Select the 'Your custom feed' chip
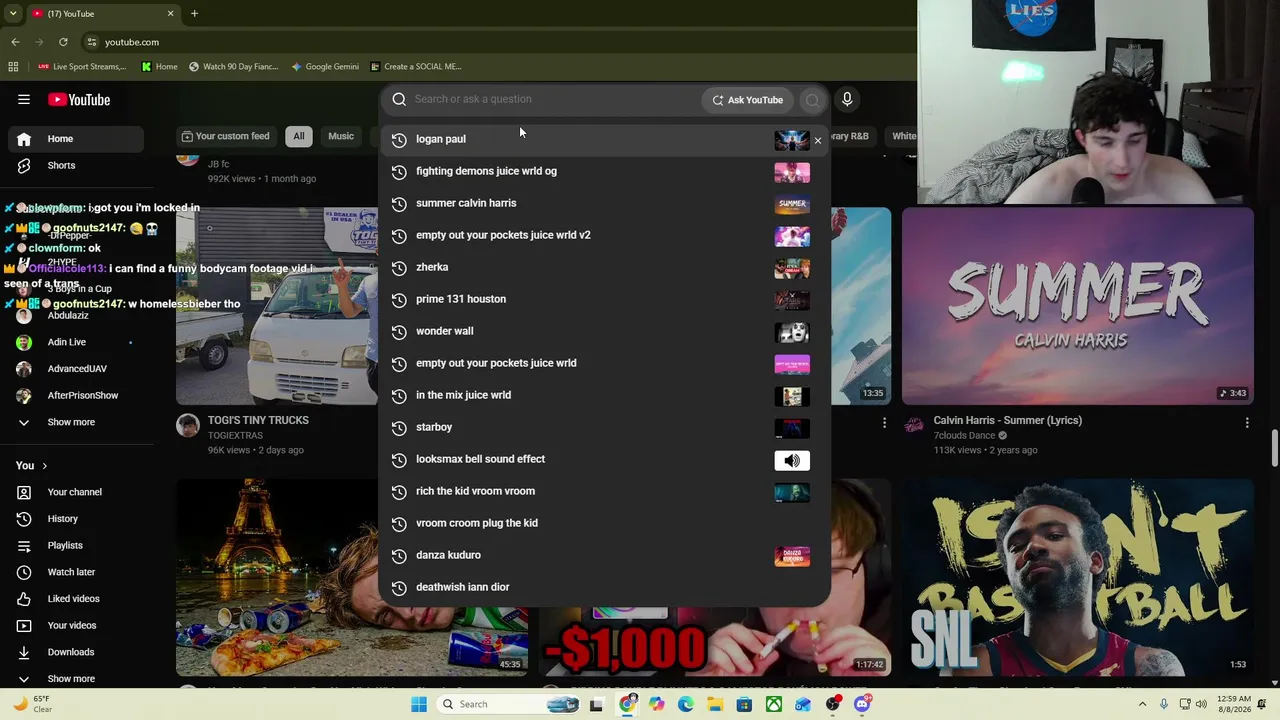1280x720 pixels. point(225,136)
